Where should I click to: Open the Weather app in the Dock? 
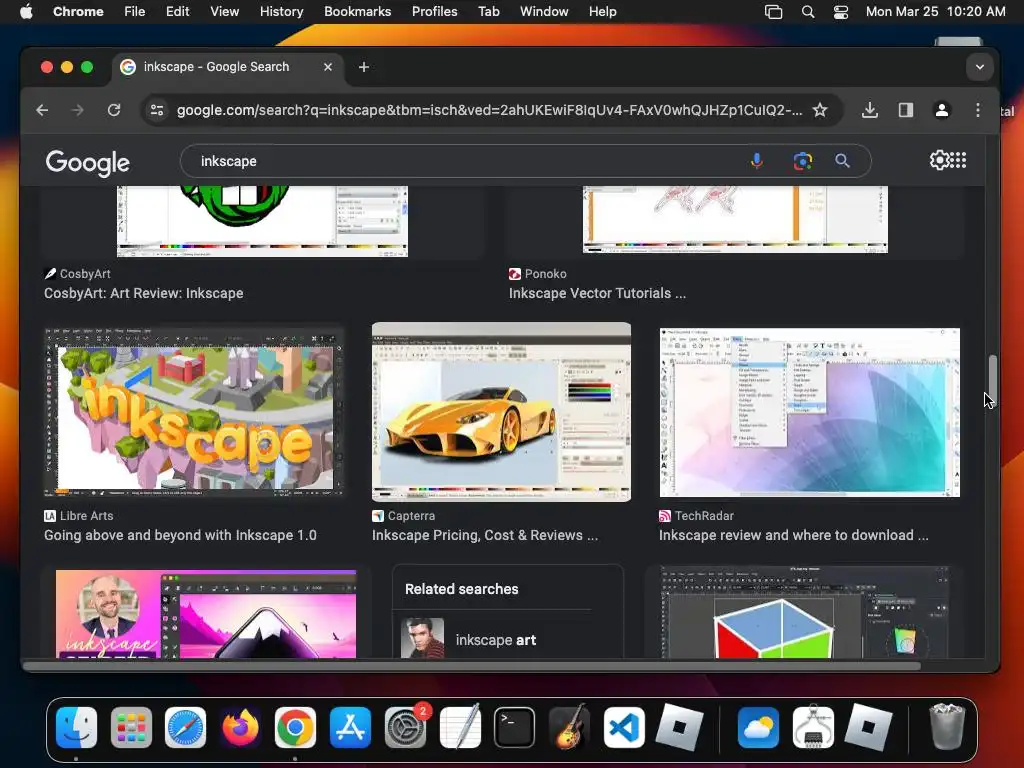pos(758,727)
